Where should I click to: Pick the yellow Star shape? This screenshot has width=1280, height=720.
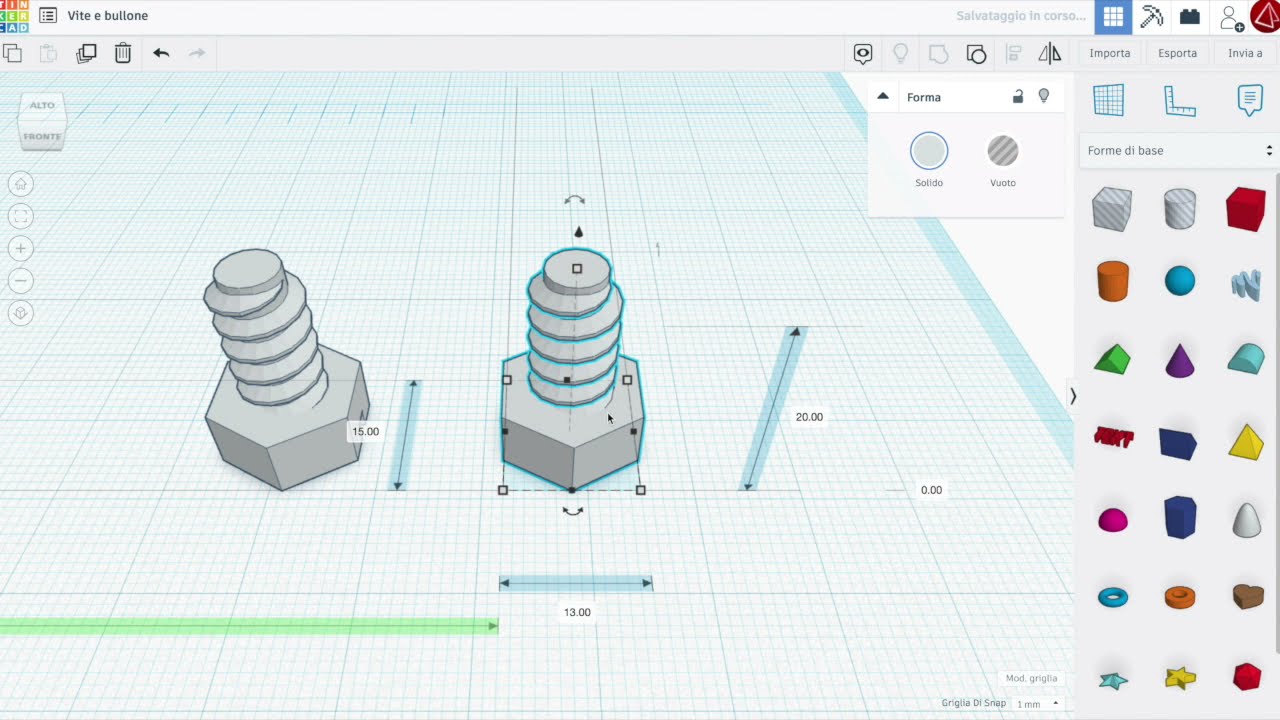point(1180,678)
